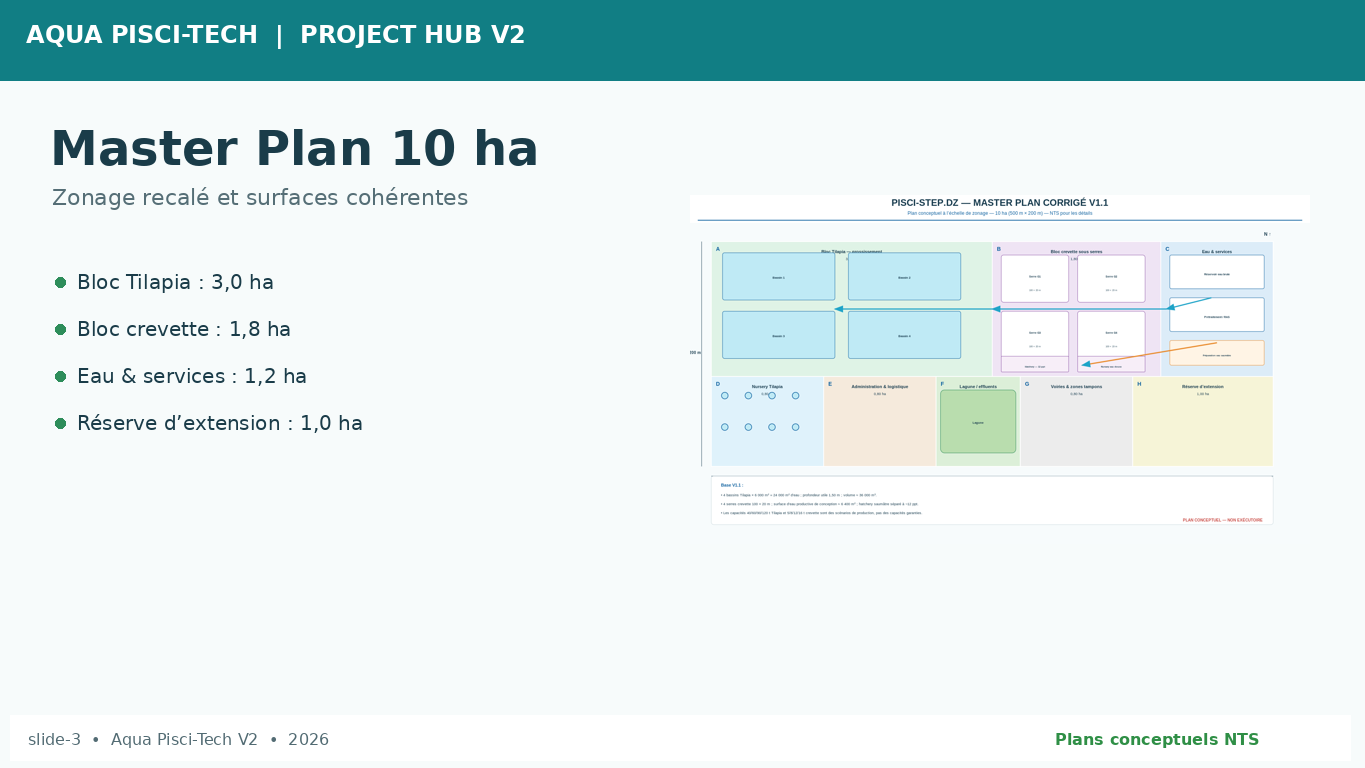Click the orange saltwater preparation box in zone C
The height and width of the screenshot is (768, 1365).
point(1217,353)
